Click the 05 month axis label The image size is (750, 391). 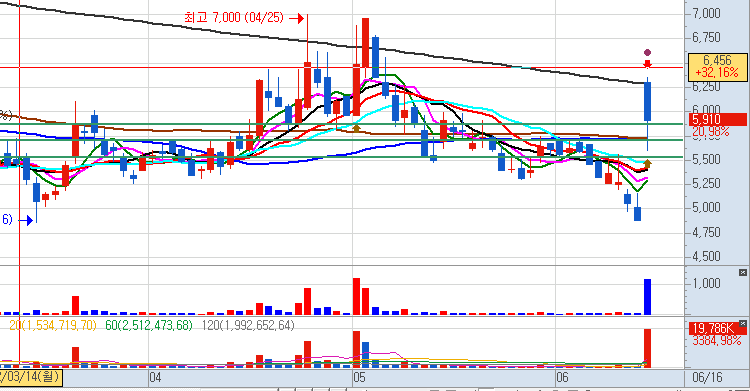(x=359, y=377)
